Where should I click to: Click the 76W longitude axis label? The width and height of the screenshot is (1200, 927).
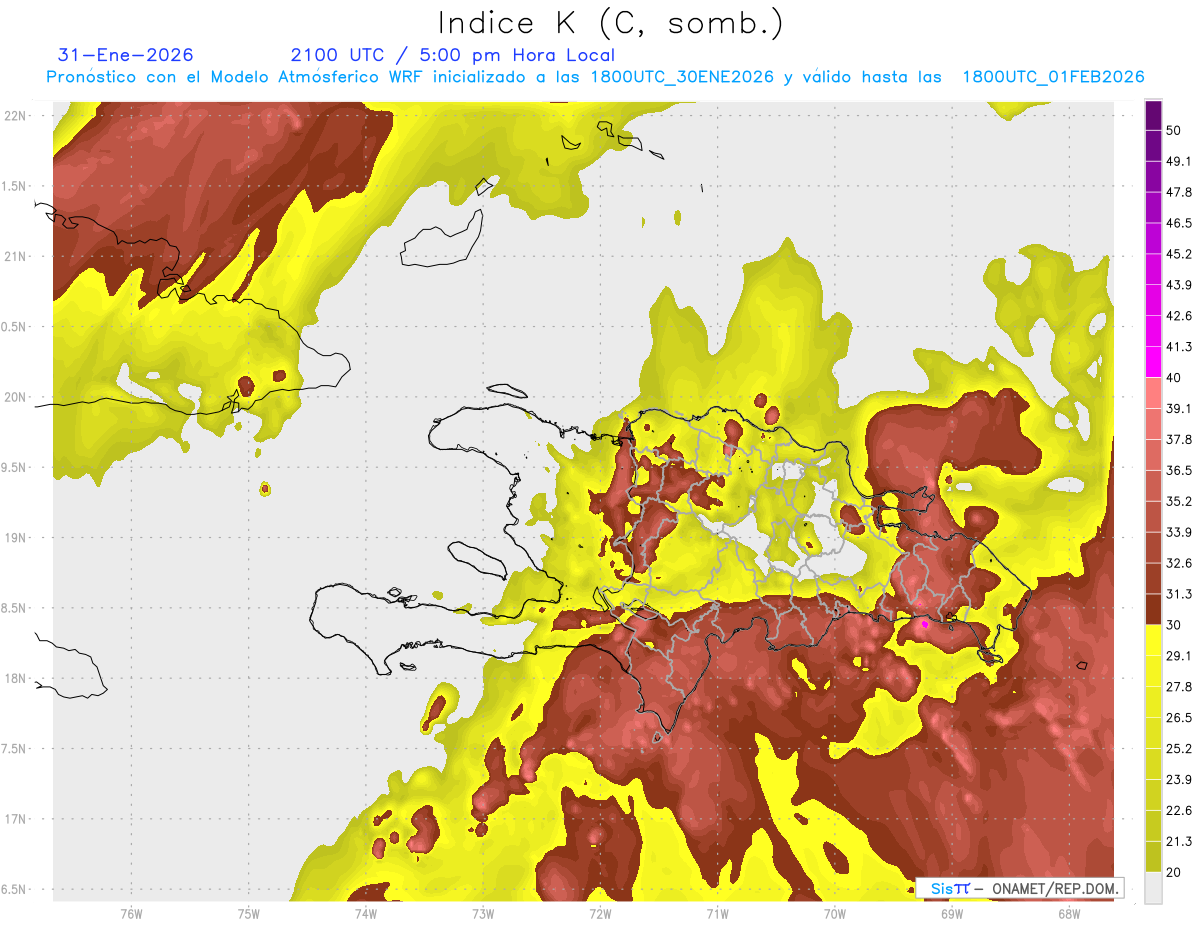[x=131, y=913]
